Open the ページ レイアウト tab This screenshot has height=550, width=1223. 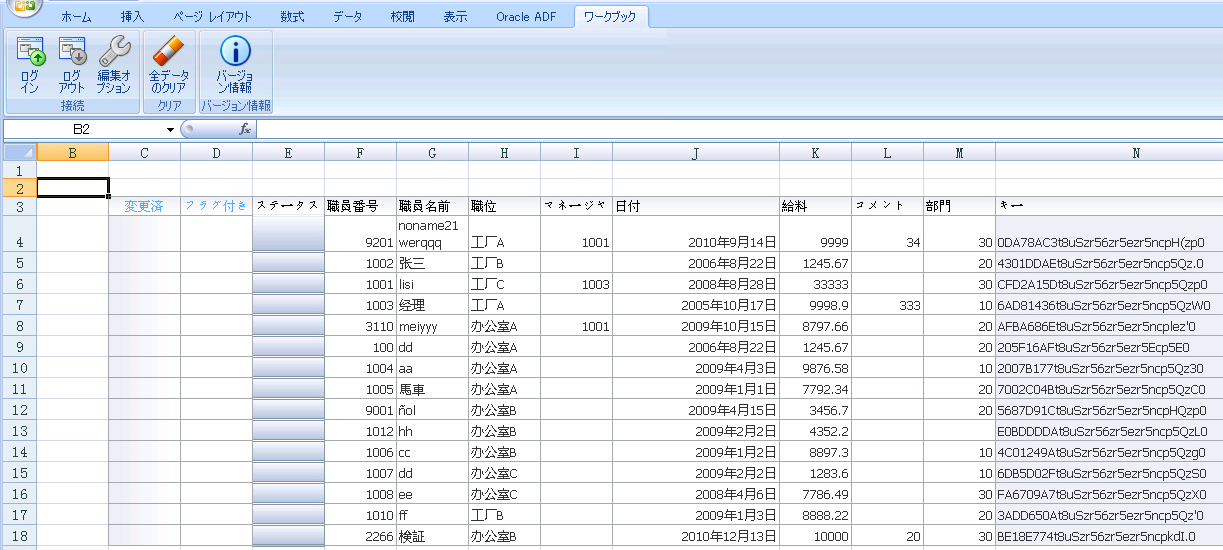212,17
